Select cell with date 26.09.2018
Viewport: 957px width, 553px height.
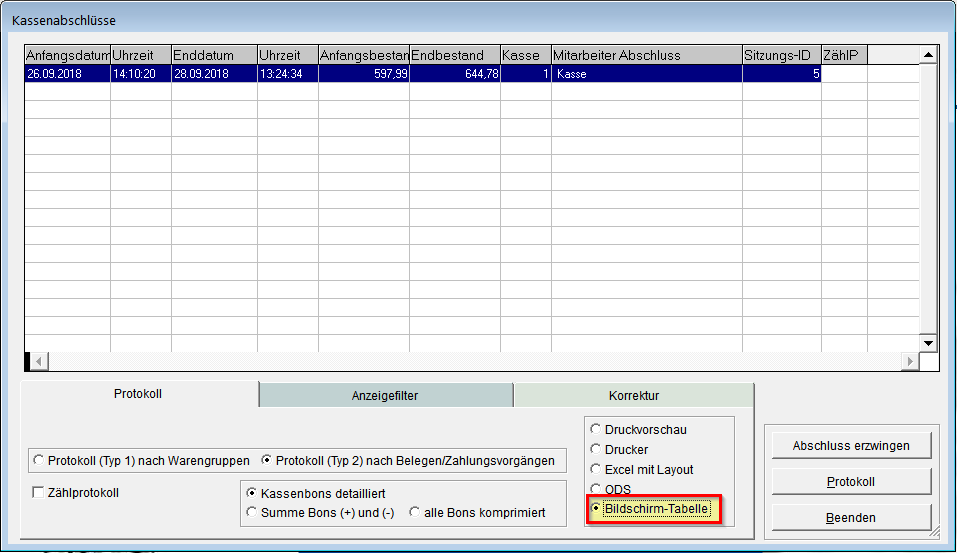click(68, 74)
